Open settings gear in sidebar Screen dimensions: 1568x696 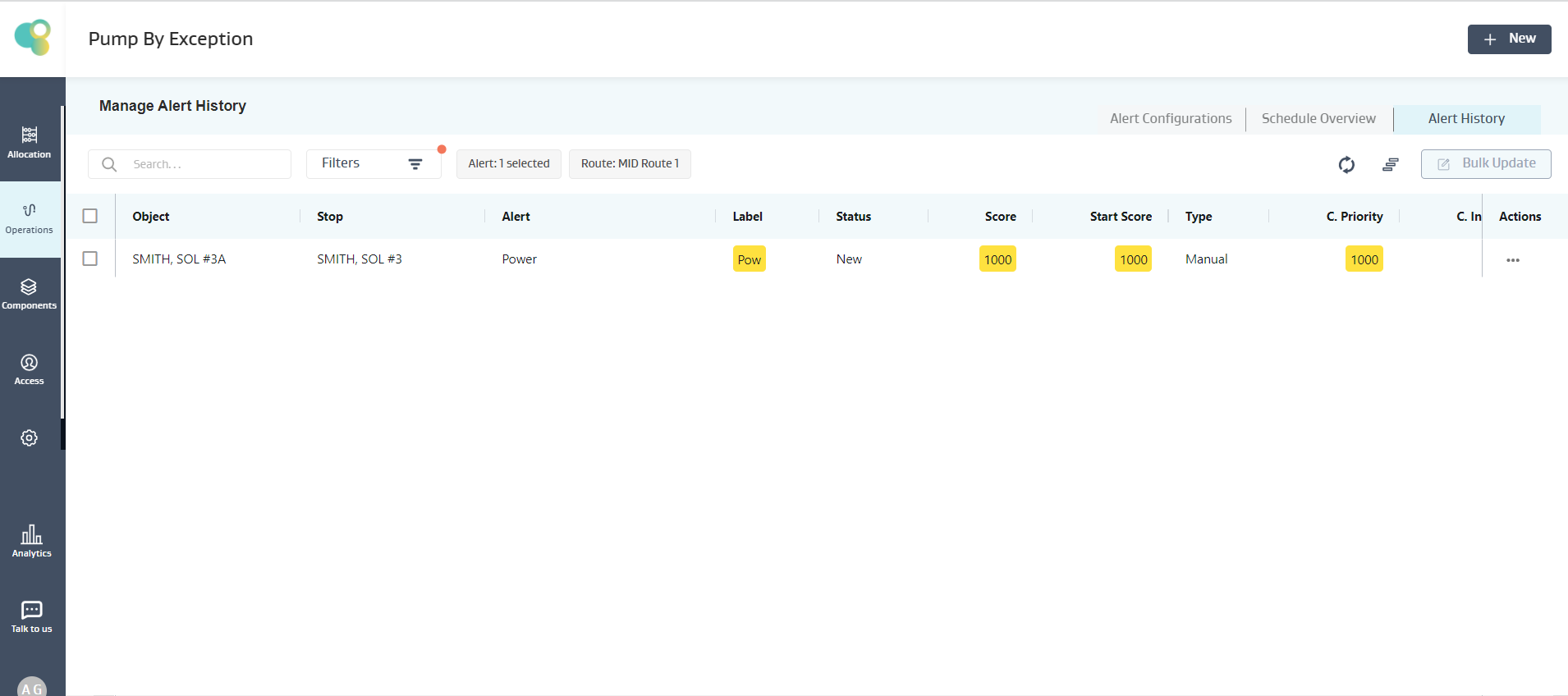tap(30, 438)
